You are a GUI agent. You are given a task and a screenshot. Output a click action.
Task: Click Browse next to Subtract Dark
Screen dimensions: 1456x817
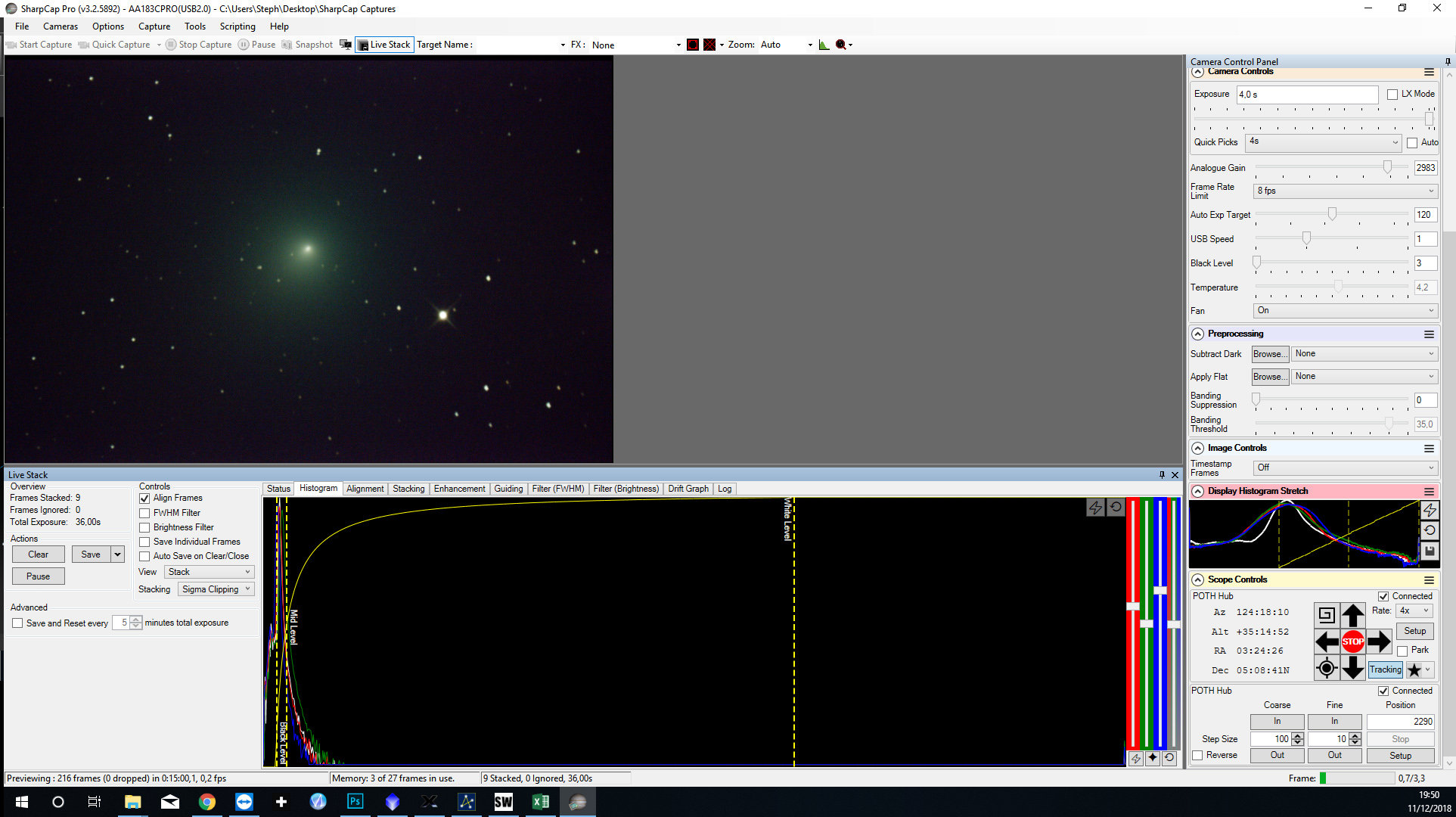1269,354
